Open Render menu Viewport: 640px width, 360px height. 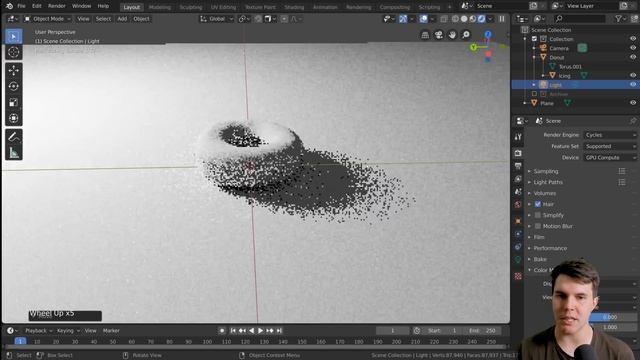(x=57, y=6)
